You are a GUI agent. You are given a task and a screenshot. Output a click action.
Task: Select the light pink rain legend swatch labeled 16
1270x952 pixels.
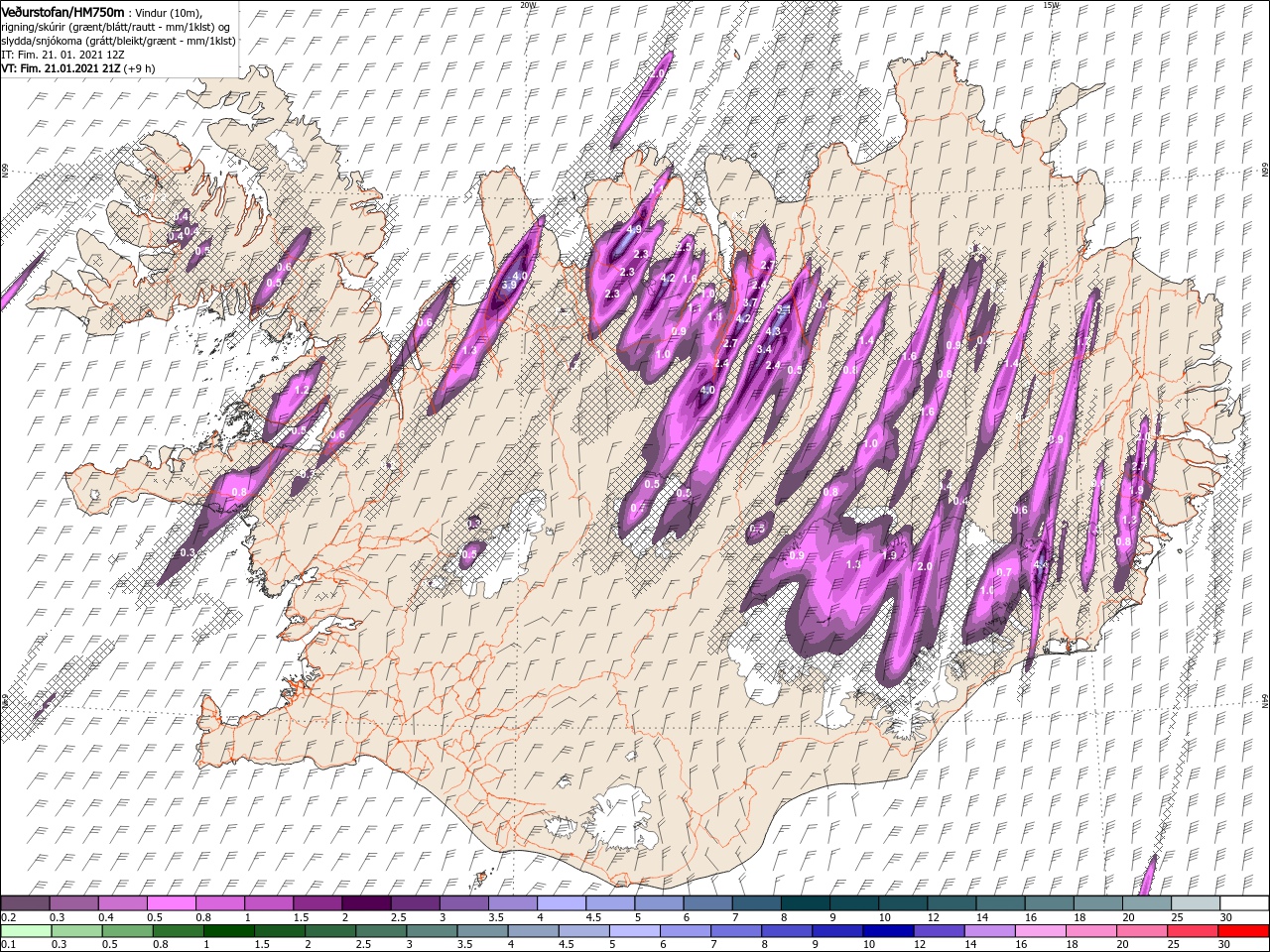pyautogui.click(x=1039, y=931)
